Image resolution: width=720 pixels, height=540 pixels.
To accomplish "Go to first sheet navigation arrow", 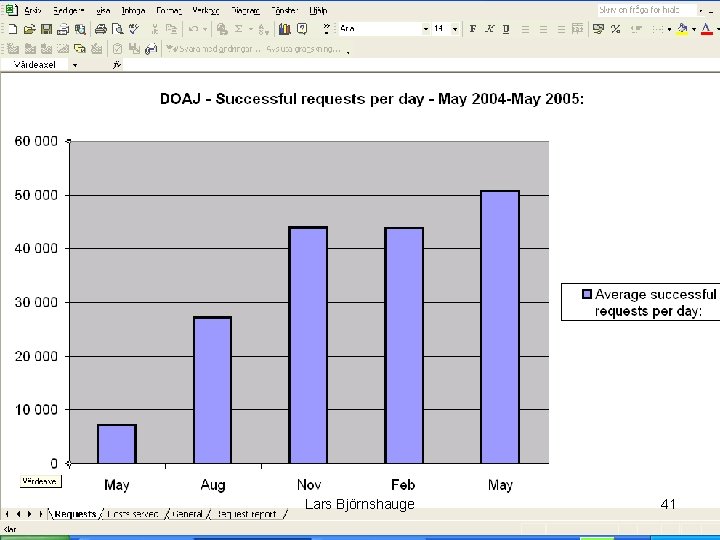I will 7,514.
